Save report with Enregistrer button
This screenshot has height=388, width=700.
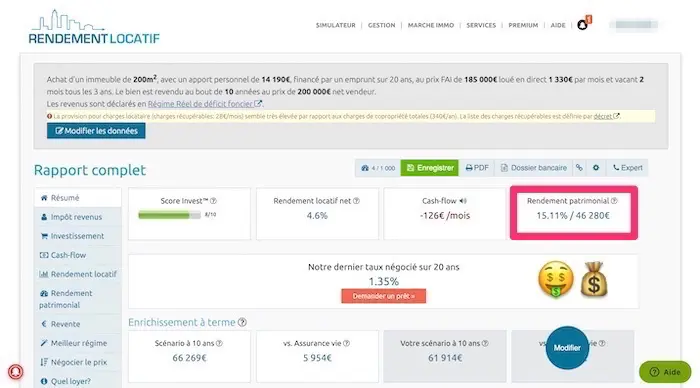(x=429, y=168)
